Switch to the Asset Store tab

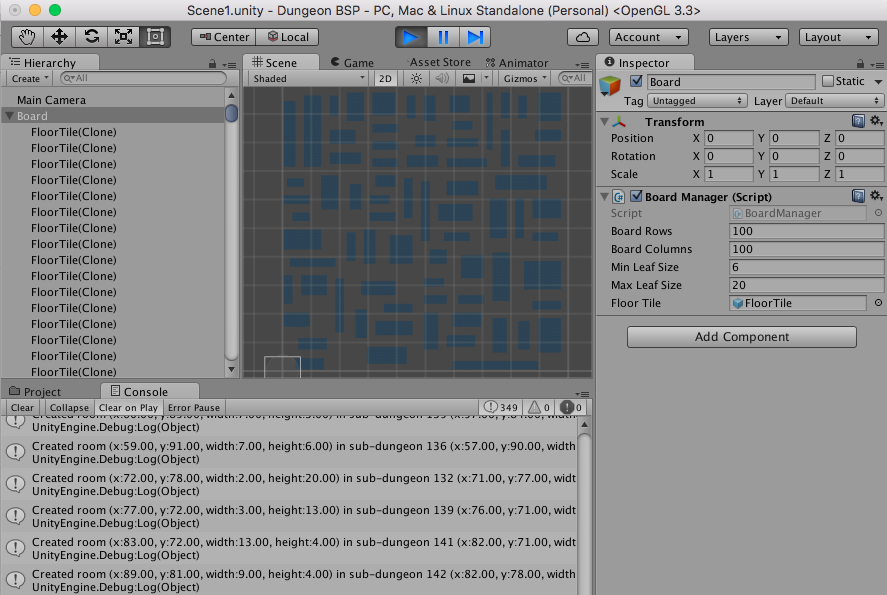[440, 62]
